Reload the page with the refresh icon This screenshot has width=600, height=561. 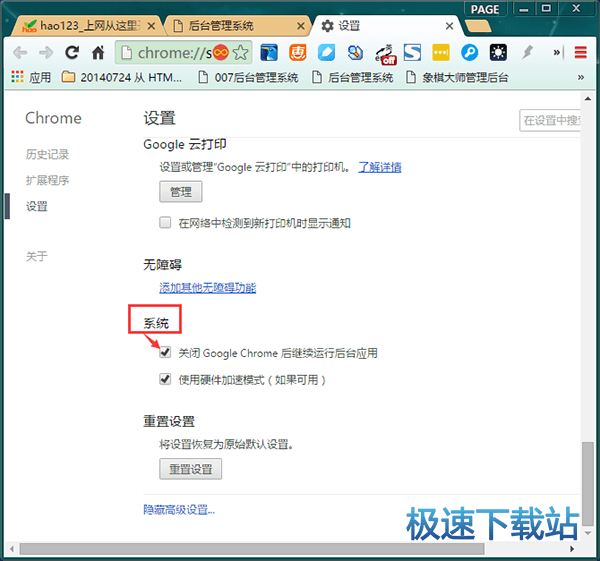pos(72,52)
